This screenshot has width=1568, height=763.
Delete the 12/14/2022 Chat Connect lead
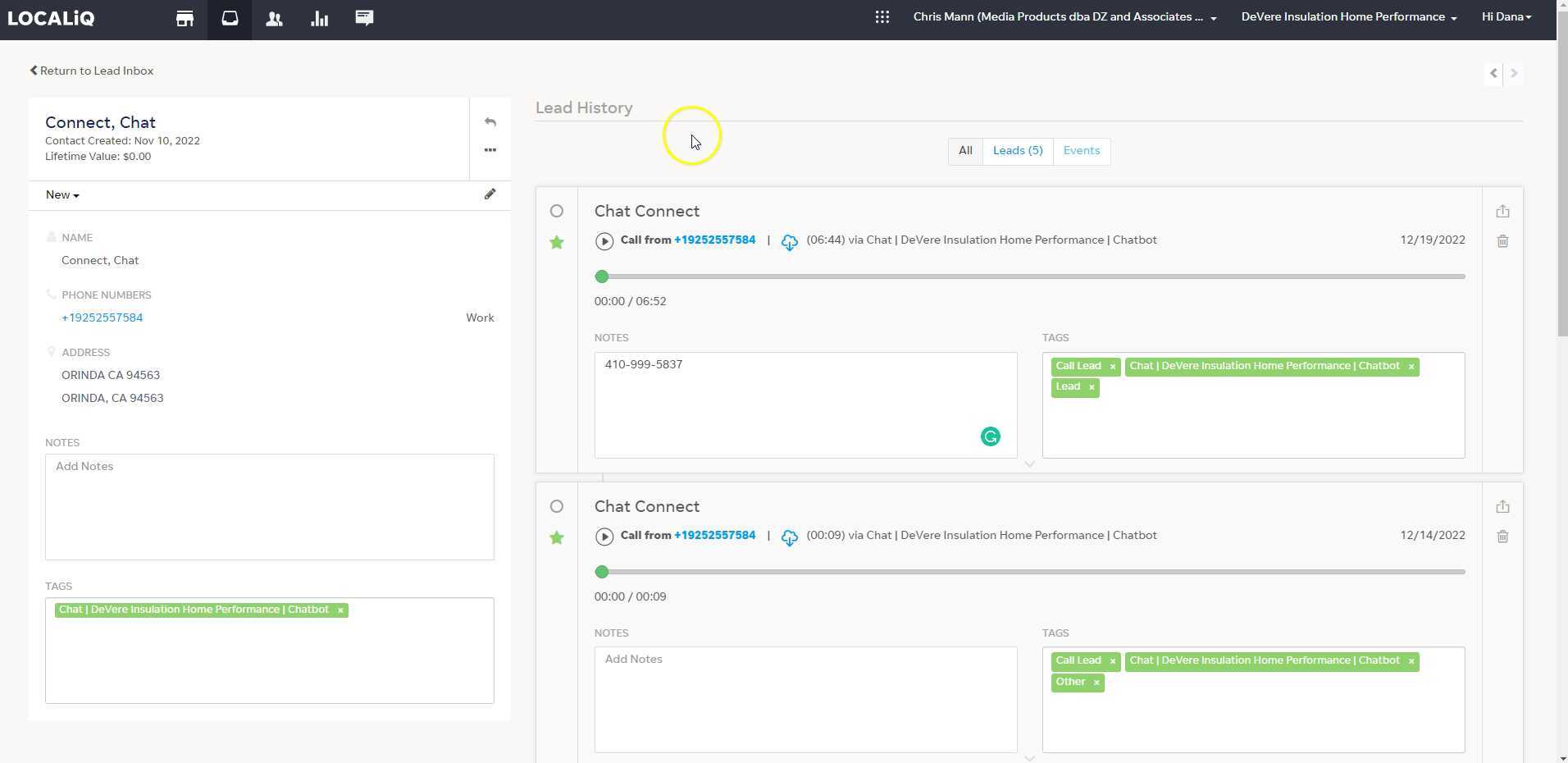[1502, 537]
